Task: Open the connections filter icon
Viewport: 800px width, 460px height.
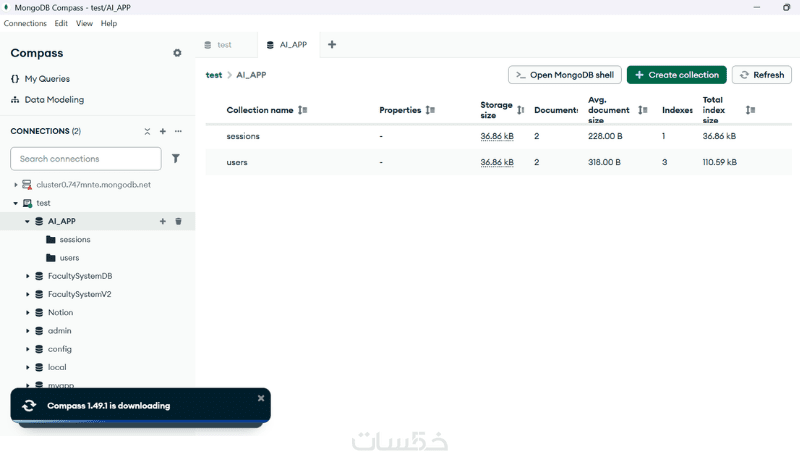Action: click(x=176, y=159)
